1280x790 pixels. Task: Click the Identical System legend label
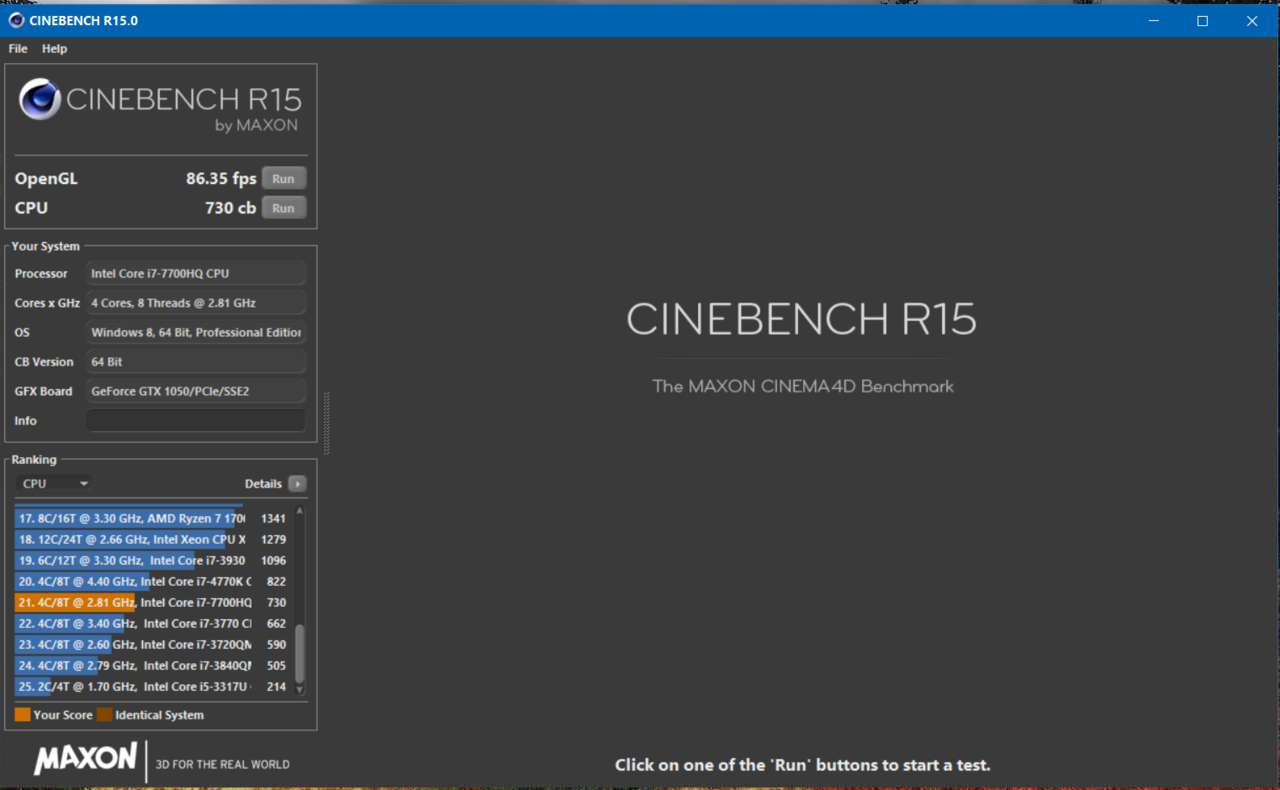tap(159, 715)
